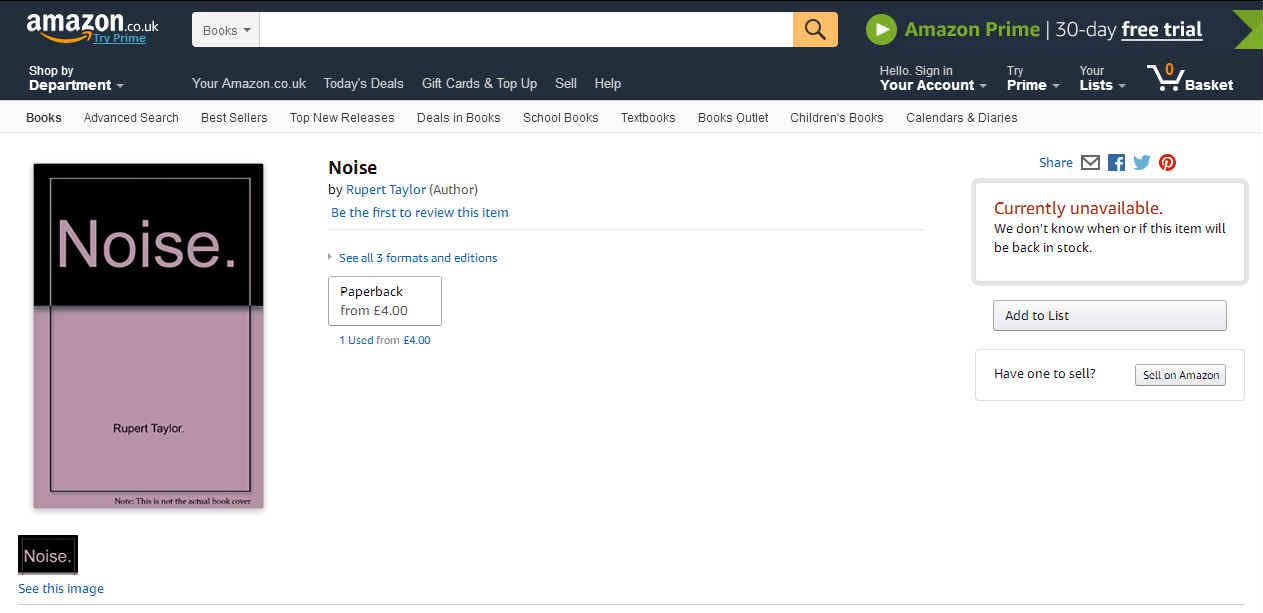Screen dimensions: 1263x613
Task: Go to Today's Deals
Action: [364, 84]
